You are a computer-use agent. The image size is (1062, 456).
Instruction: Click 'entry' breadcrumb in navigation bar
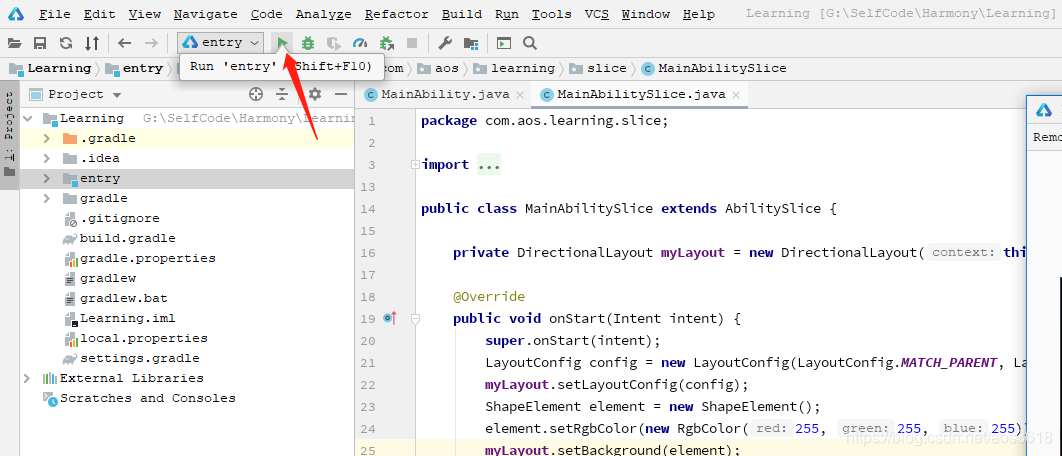135,68
